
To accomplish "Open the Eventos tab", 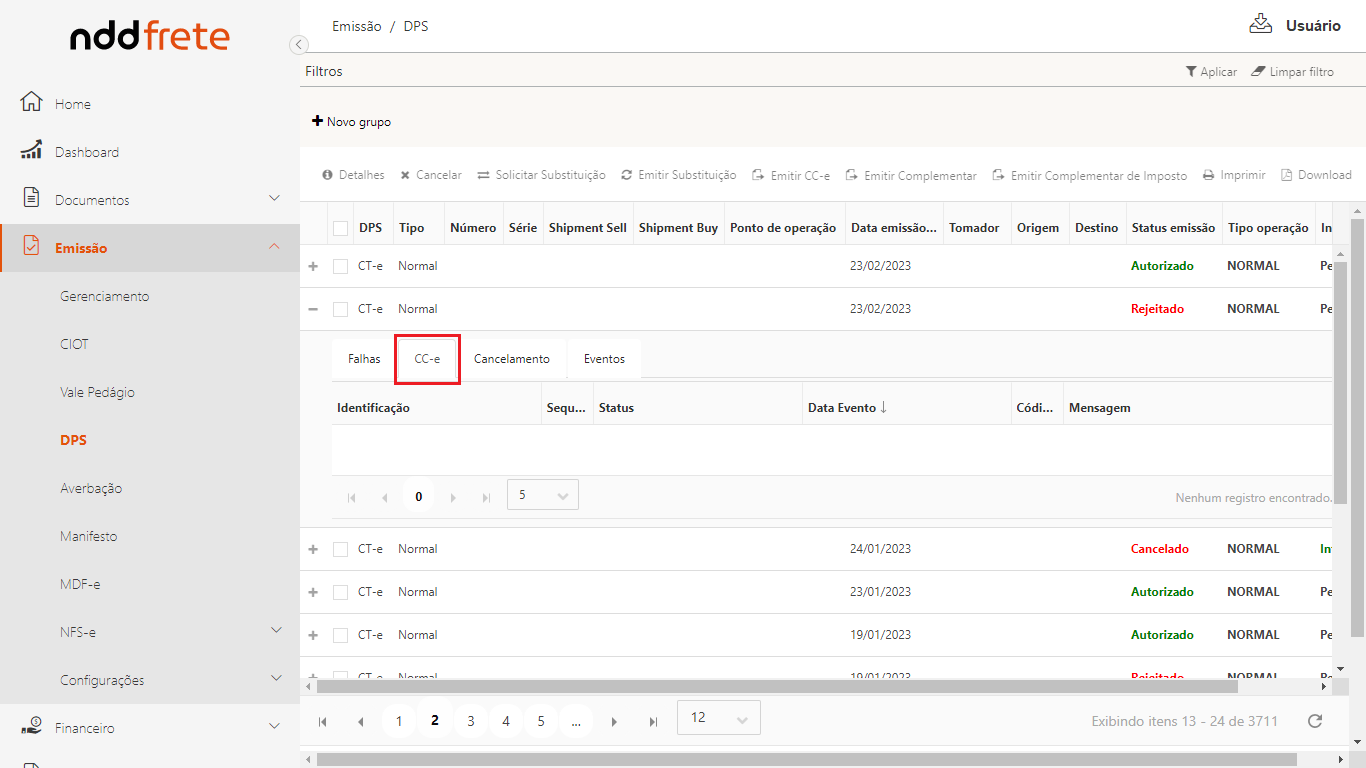I will tap(604, 359).
